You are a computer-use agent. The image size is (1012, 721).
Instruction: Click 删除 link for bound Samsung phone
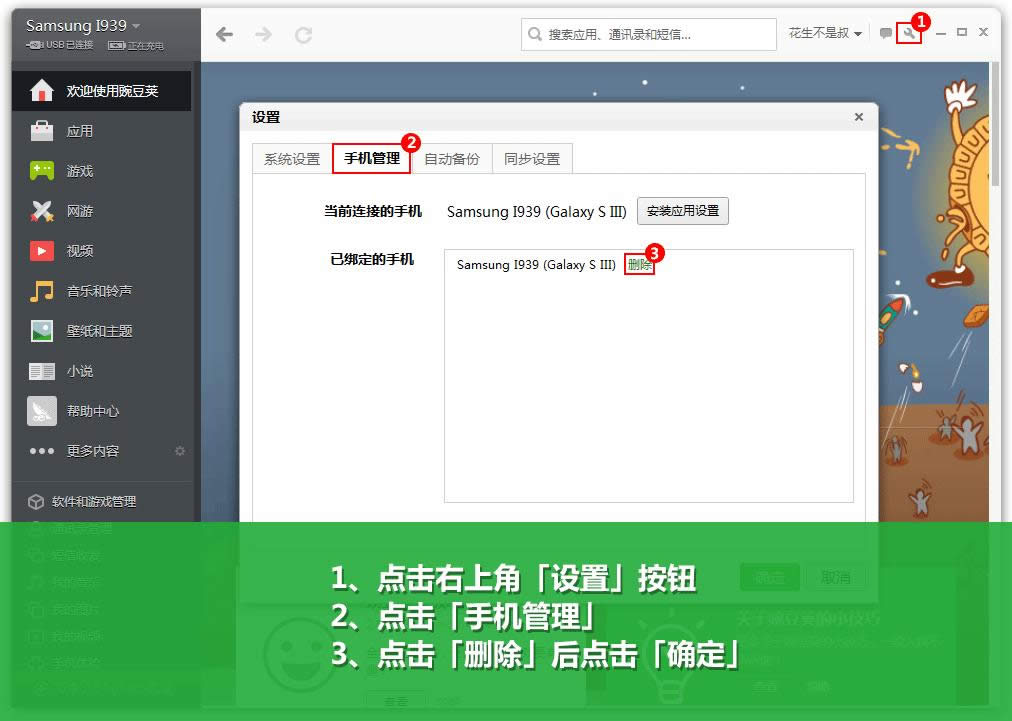point(639,265)
